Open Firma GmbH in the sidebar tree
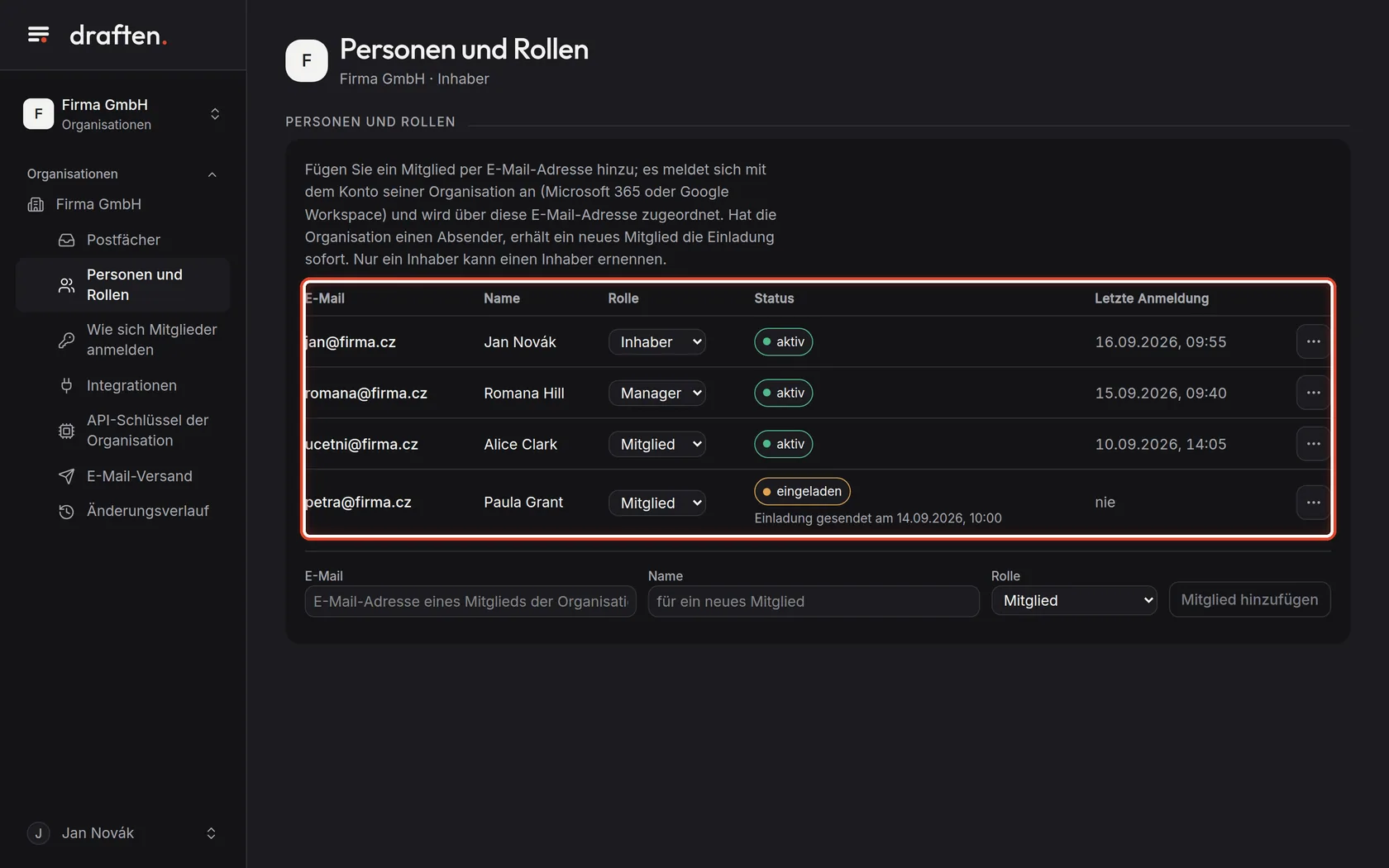The image size is (1389, 868). 98,204
